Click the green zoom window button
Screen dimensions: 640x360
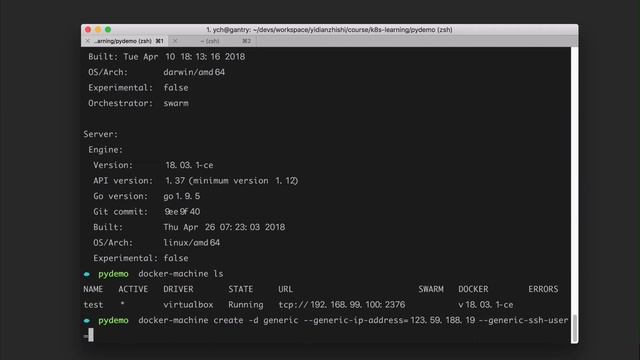pos(108,29)
